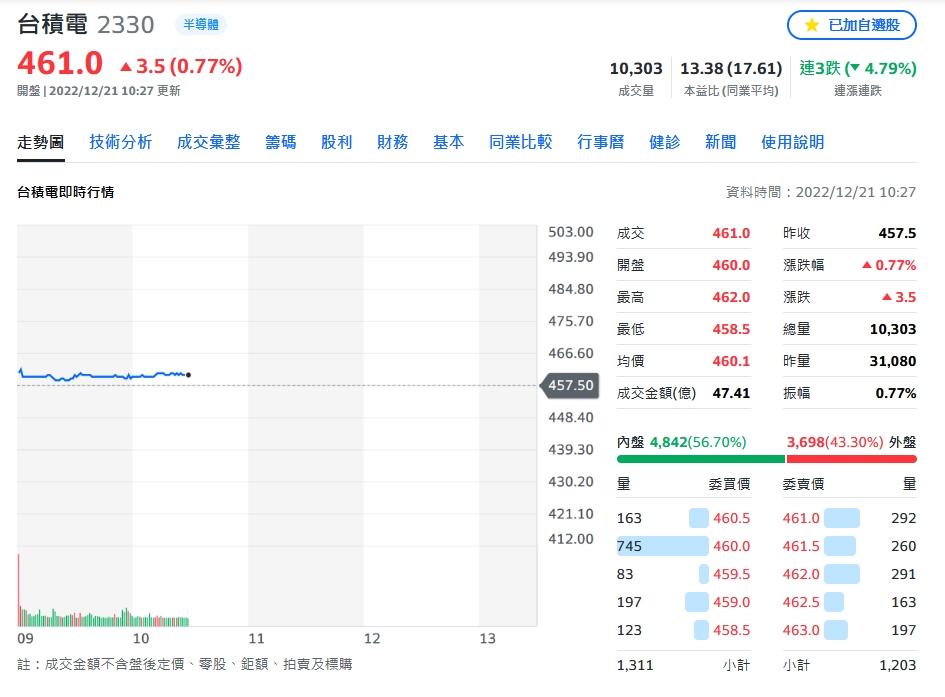Image resolution: width=945 pixels, height=697 pixels.
Task: Select ask price 461.5
Action: tap(801, 546)
